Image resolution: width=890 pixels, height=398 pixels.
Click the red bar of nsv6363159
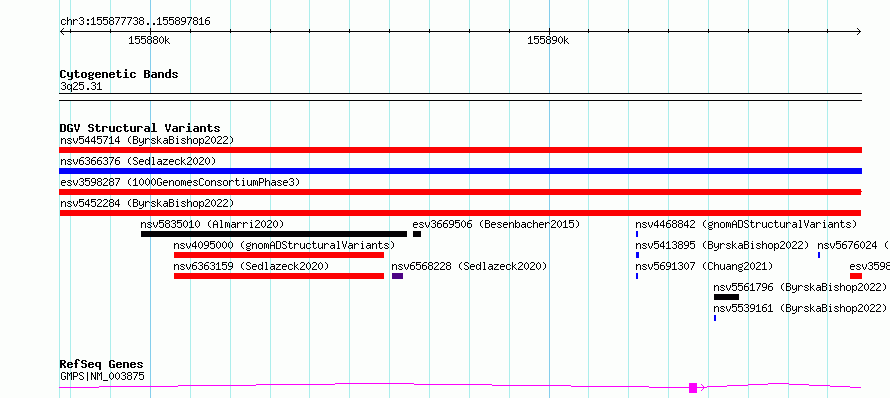coord(279,276)
